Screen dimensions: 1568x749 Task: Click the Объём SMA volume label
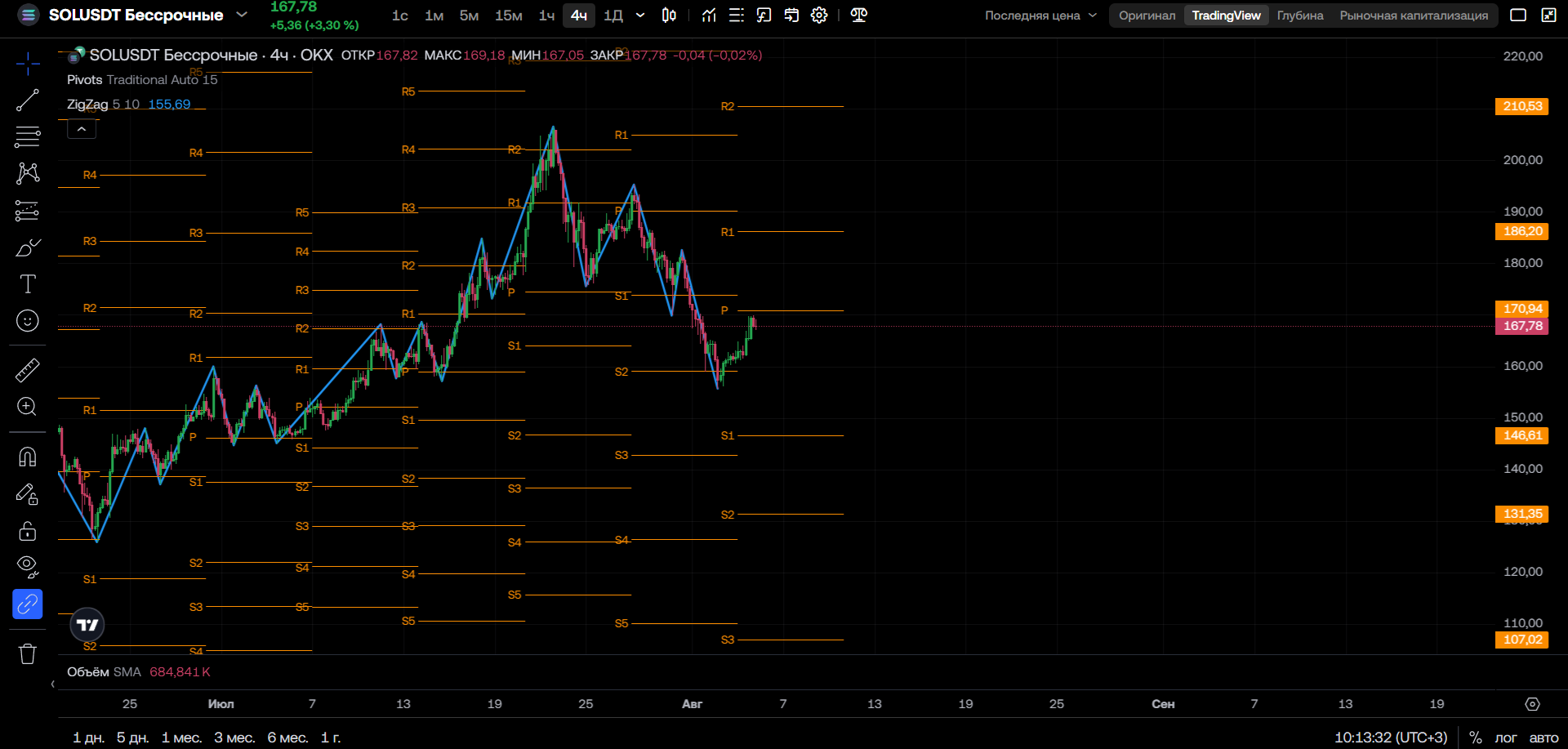[x=104, y=672]
